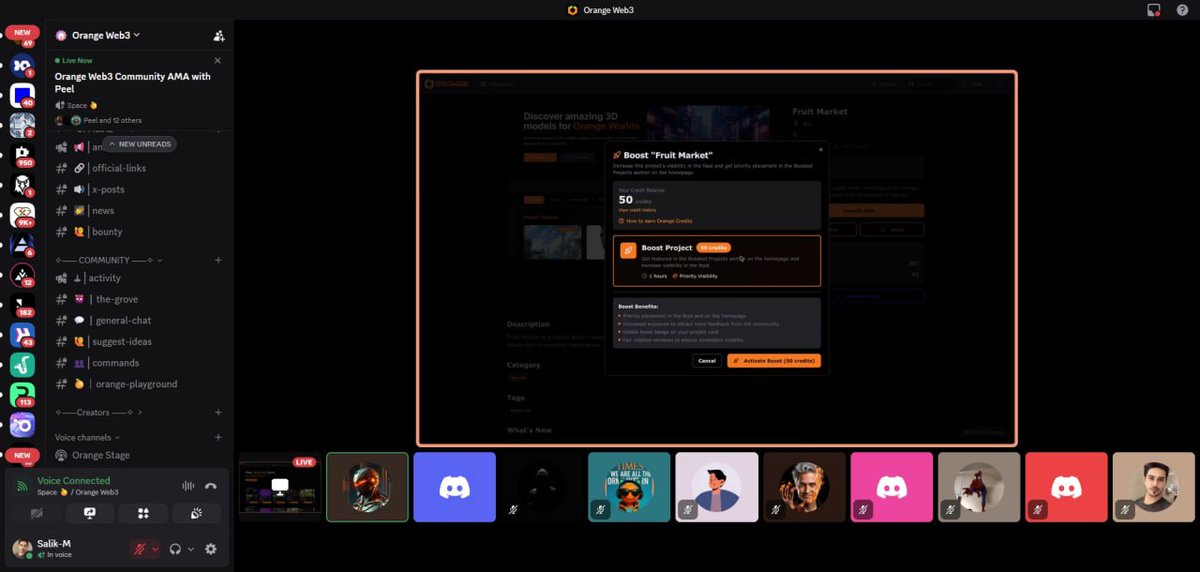Expand the Creators category

(x=98, y=412)
